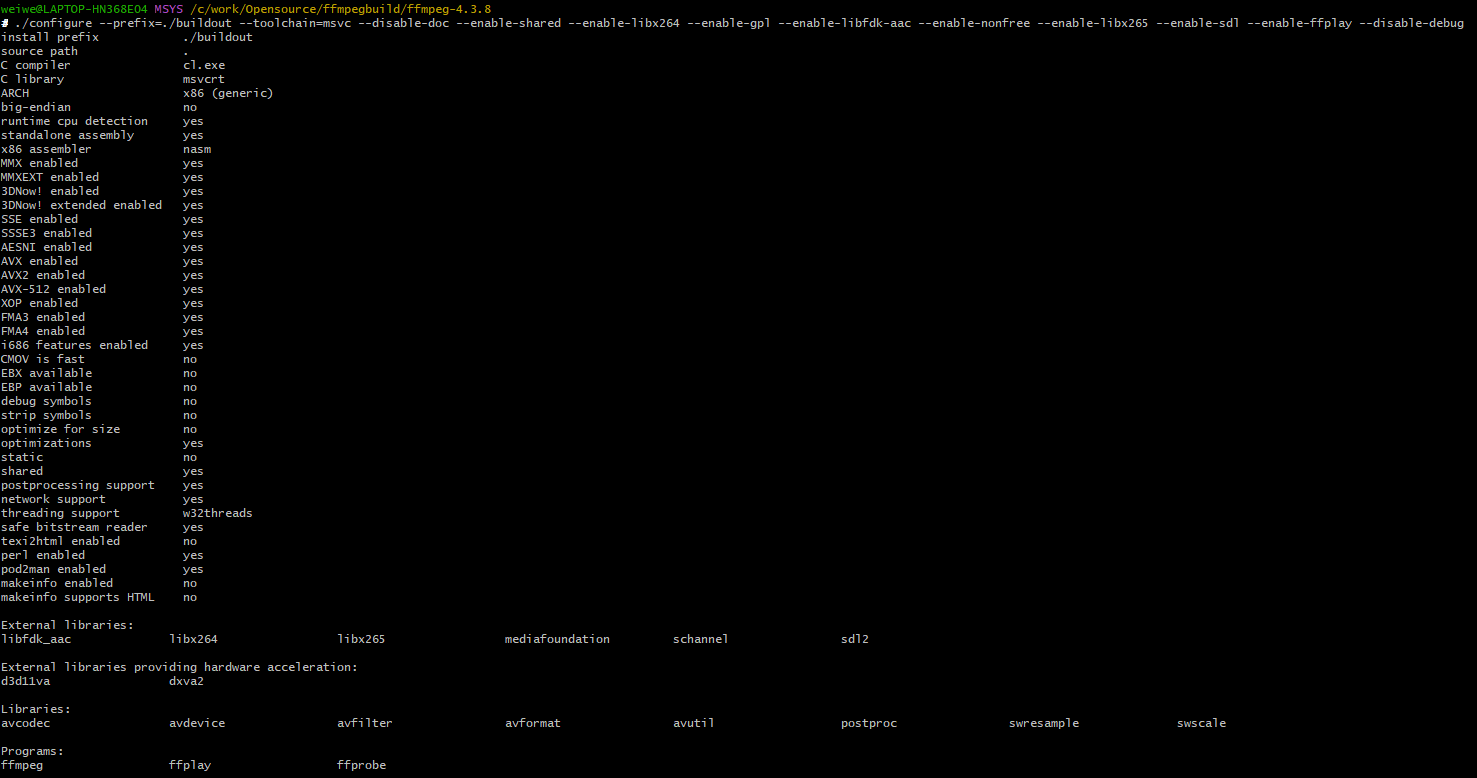
Task: Click the "texi2html enabled" label
Action: [x=60, y=541]
